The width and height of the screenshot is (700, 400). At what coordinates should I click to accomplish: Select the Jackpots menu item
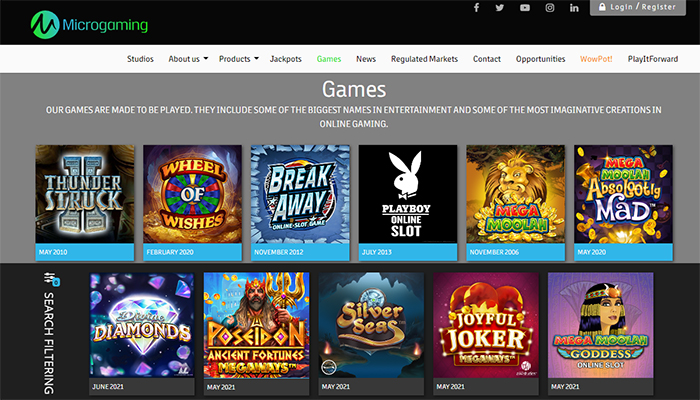pos(286,59)
